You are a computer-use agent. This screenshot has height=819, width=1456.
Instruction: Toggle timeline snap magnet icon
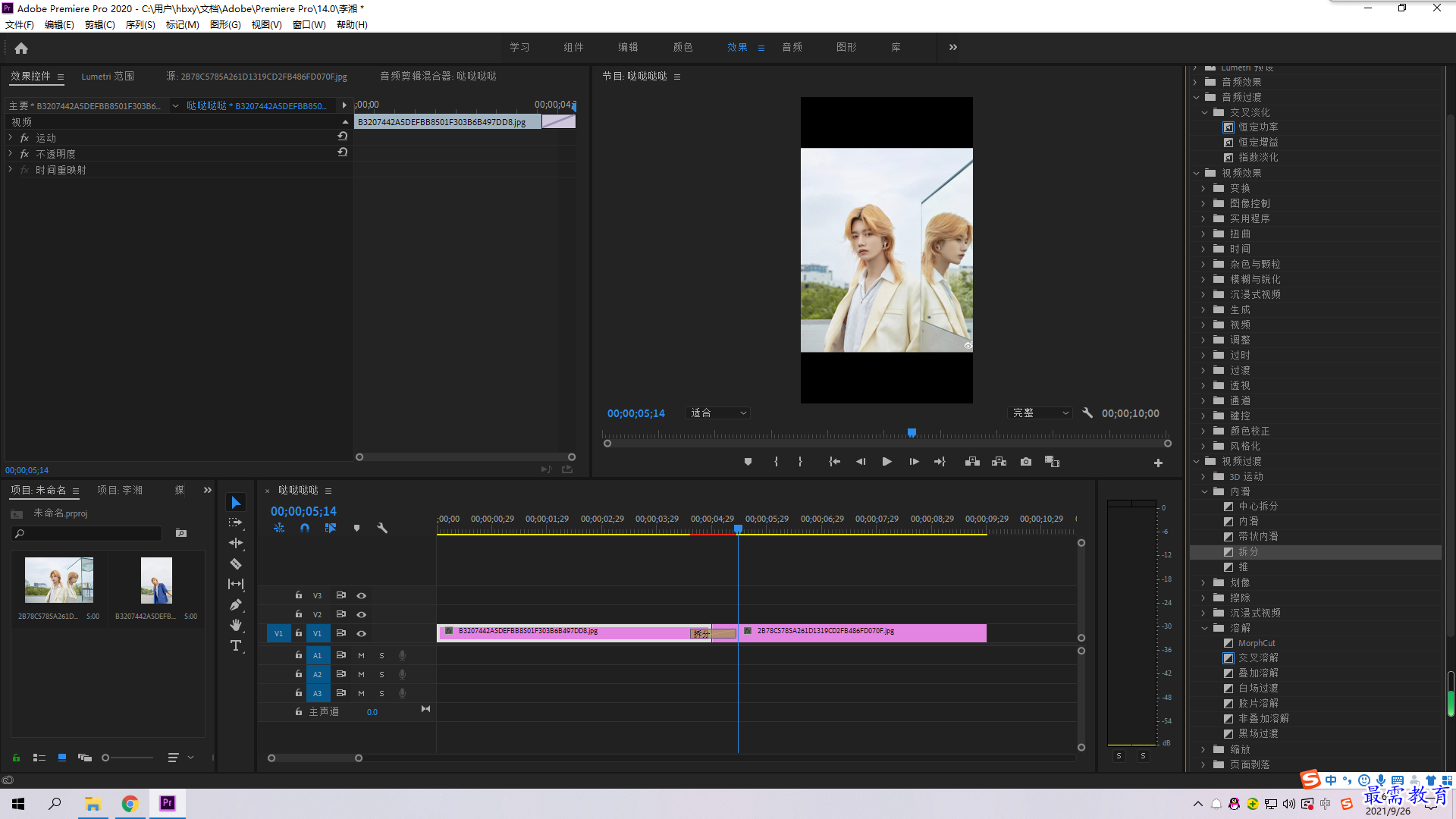(x=304, y=528)
